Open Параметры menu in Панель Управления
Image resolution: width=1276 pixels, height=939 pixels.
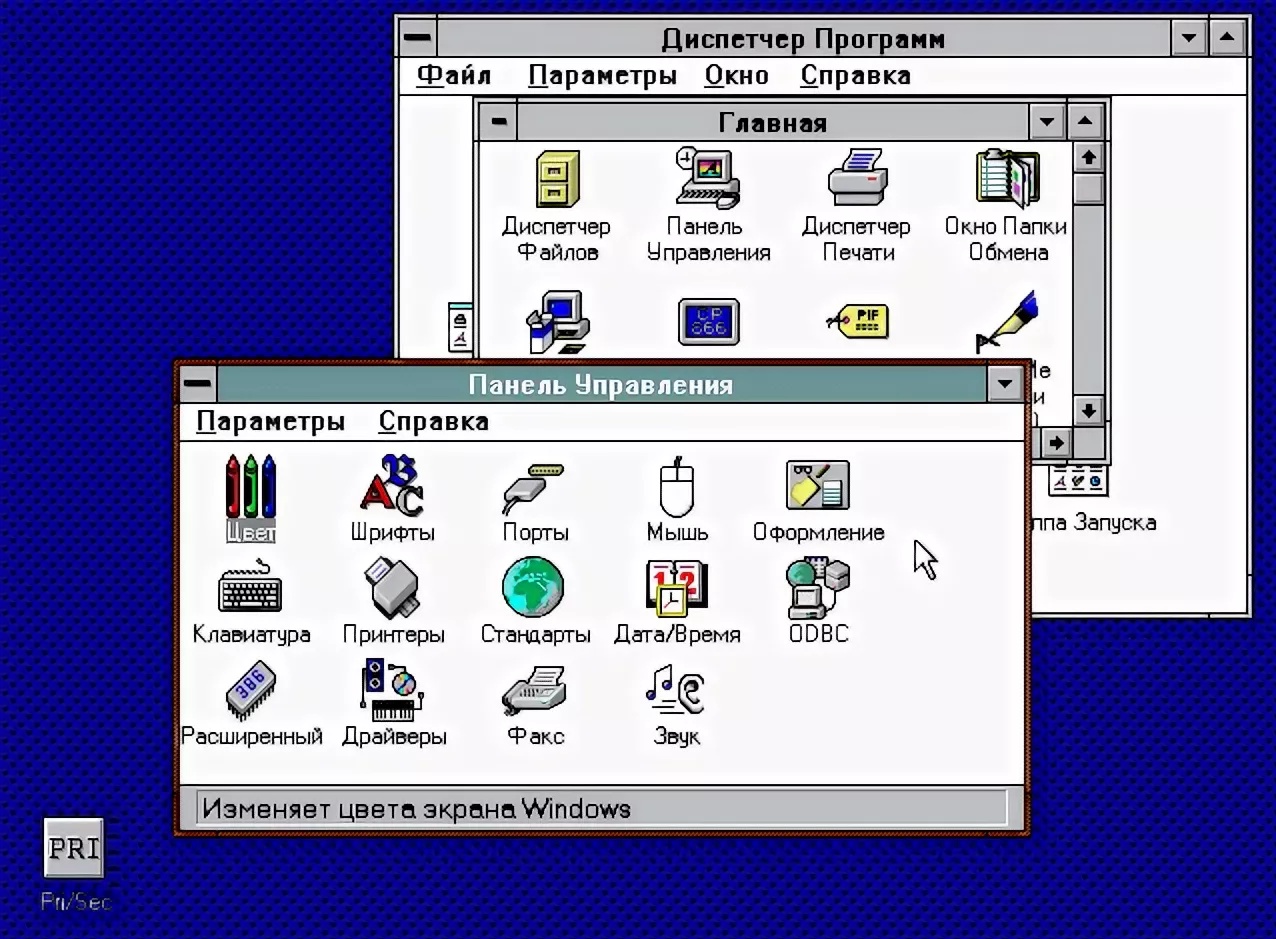[270, 421]
